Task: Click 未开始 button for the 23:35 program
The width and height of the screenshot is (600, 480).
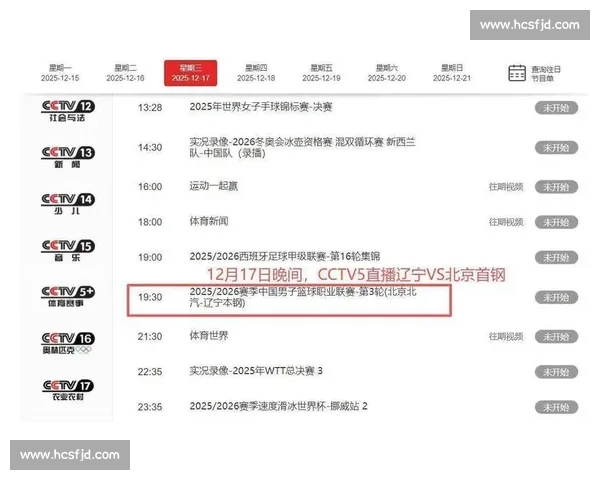Action: tap(556, 407)
